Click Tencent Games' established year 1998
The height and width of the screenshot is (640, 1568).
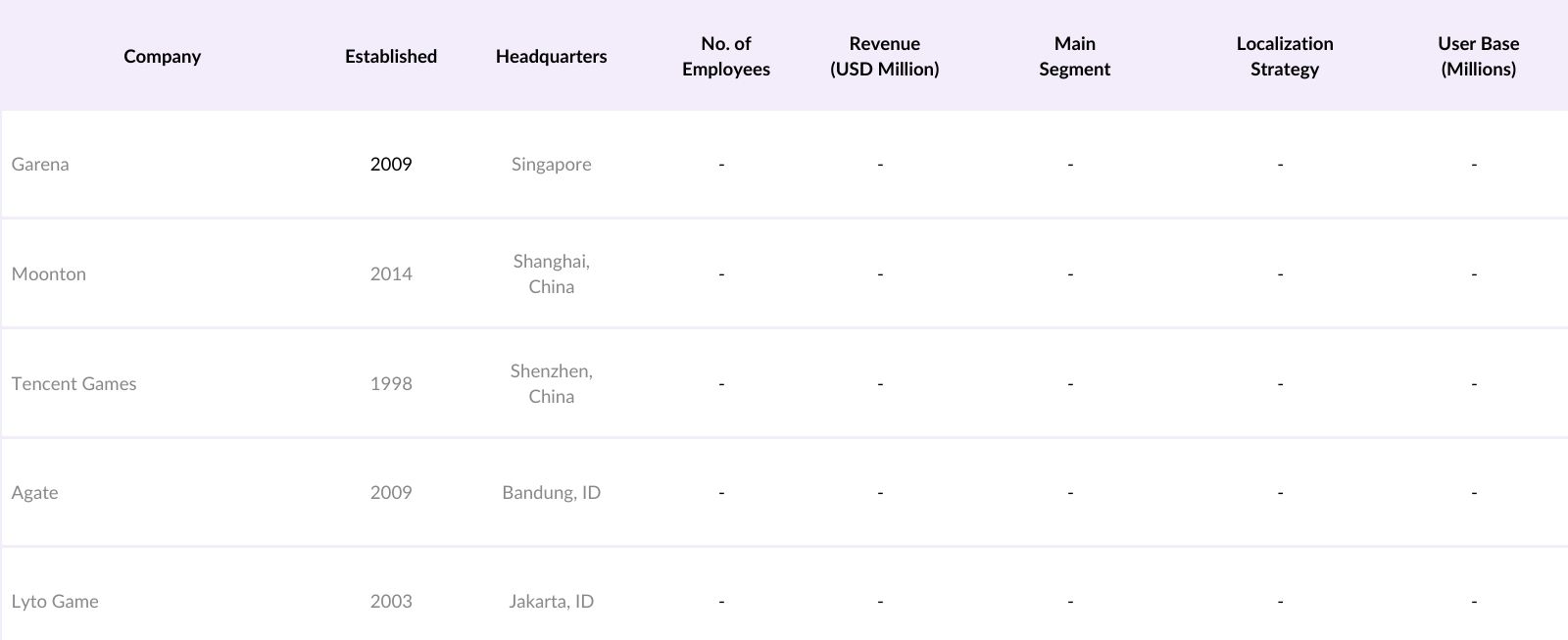(x=391, y=384)
